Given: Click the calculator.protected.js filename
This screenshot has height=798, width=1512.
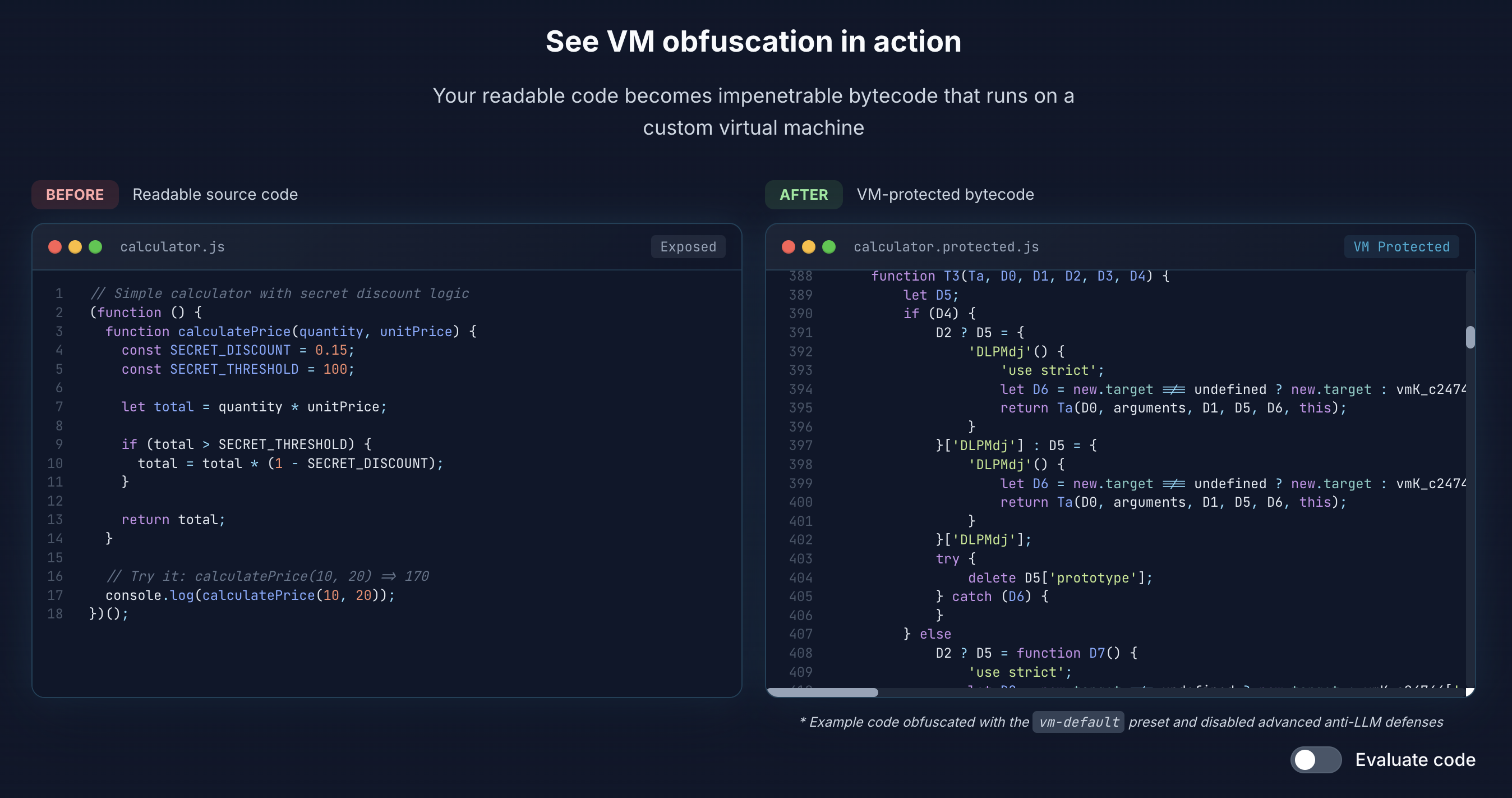Looking at the screenshot, I should [x=946, y=246].
